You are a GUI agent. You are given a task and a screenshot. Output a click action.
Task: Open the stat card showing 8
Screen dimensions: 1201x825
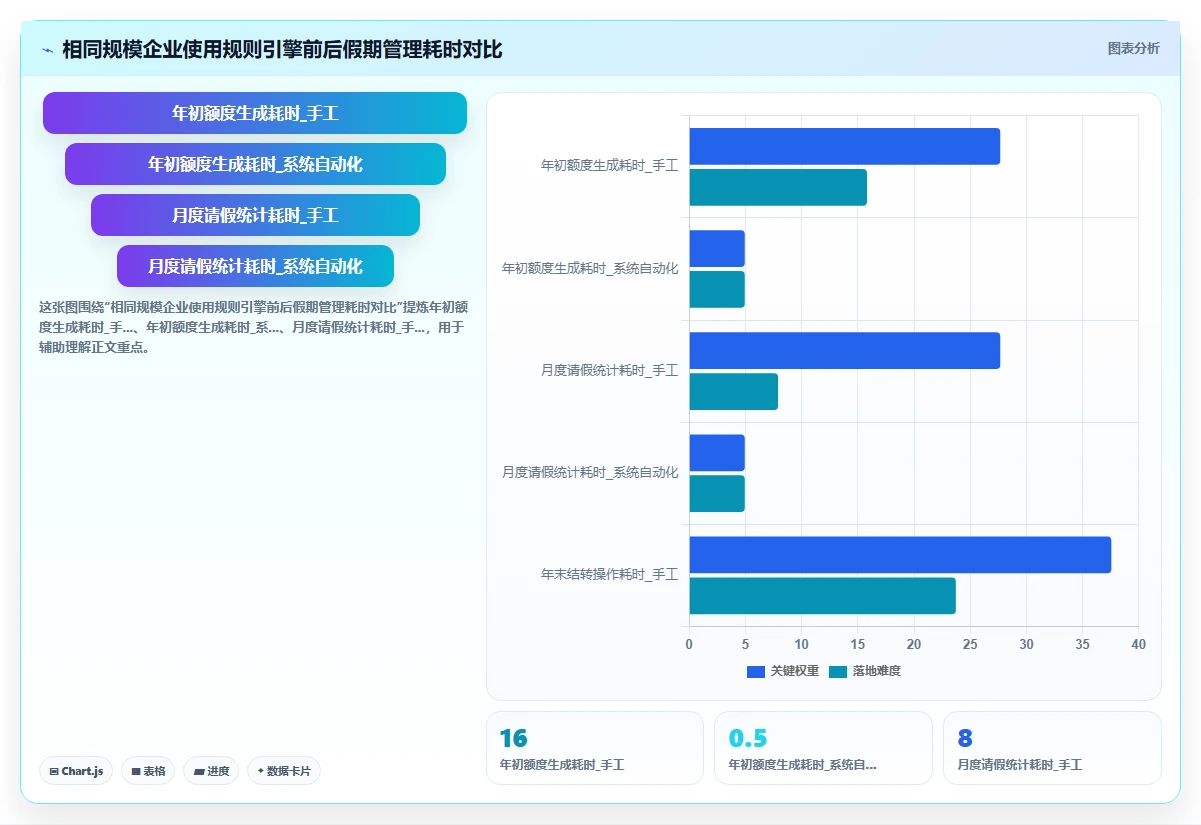(1052, 748)
